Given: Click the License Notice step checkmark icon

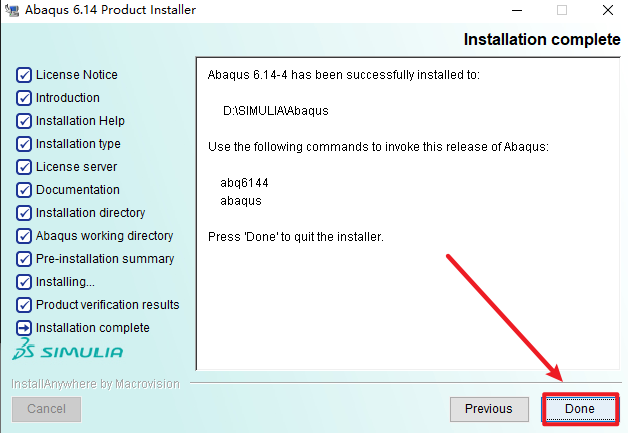Looking at the screenshot, I should [x=24, y=75].
